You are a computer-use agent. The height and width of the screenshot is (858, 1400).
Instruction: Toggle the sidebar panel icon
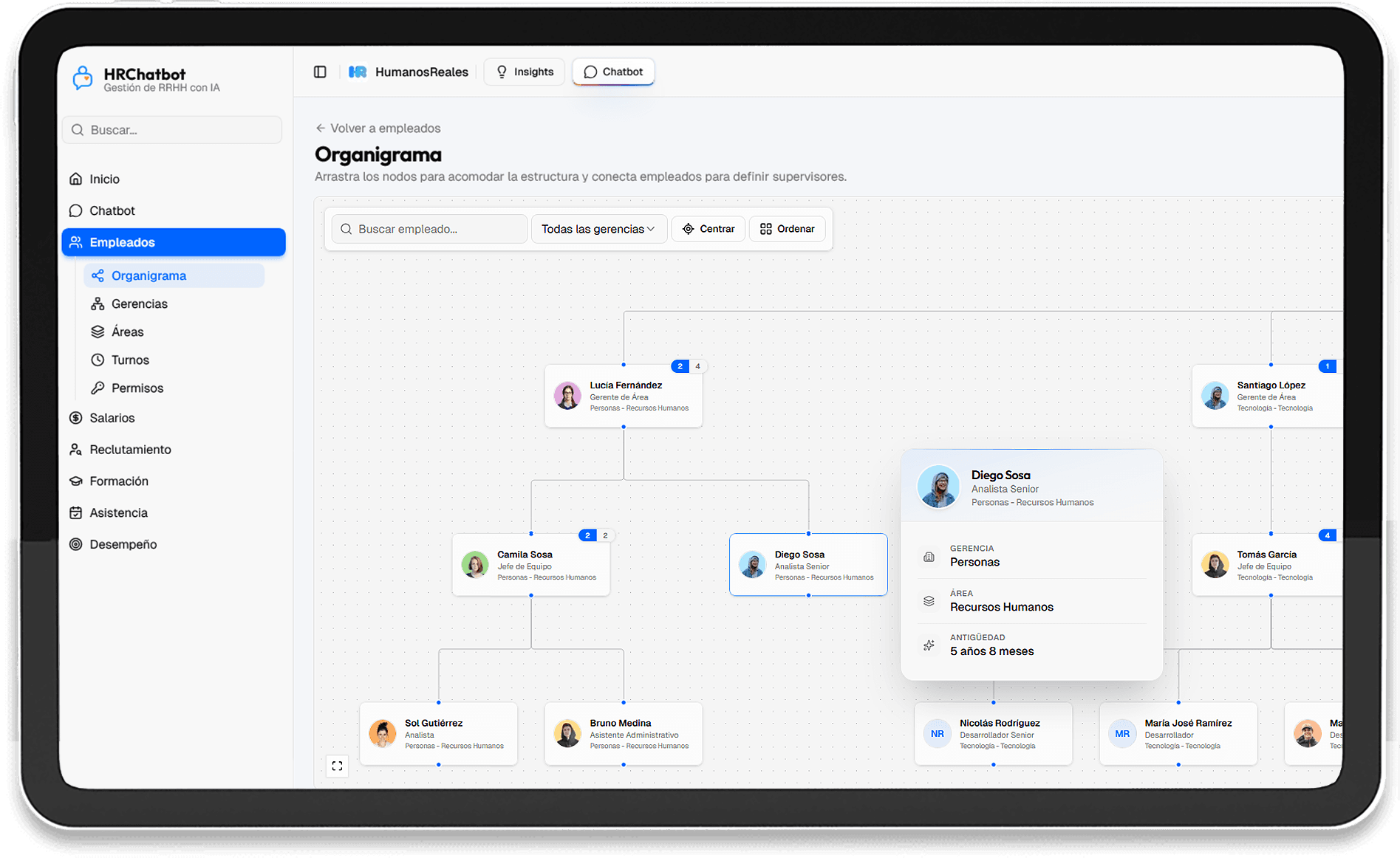click(x=320, y=72)
